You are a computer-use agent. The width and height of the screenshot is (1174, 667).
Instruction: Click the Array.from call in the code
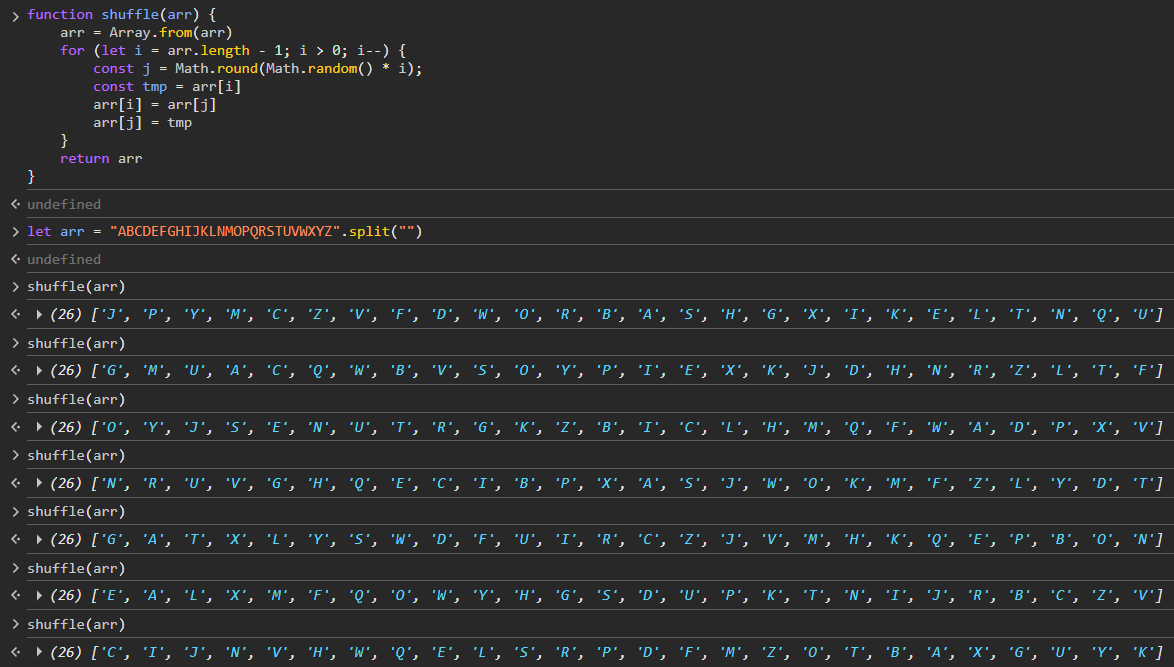146,32
